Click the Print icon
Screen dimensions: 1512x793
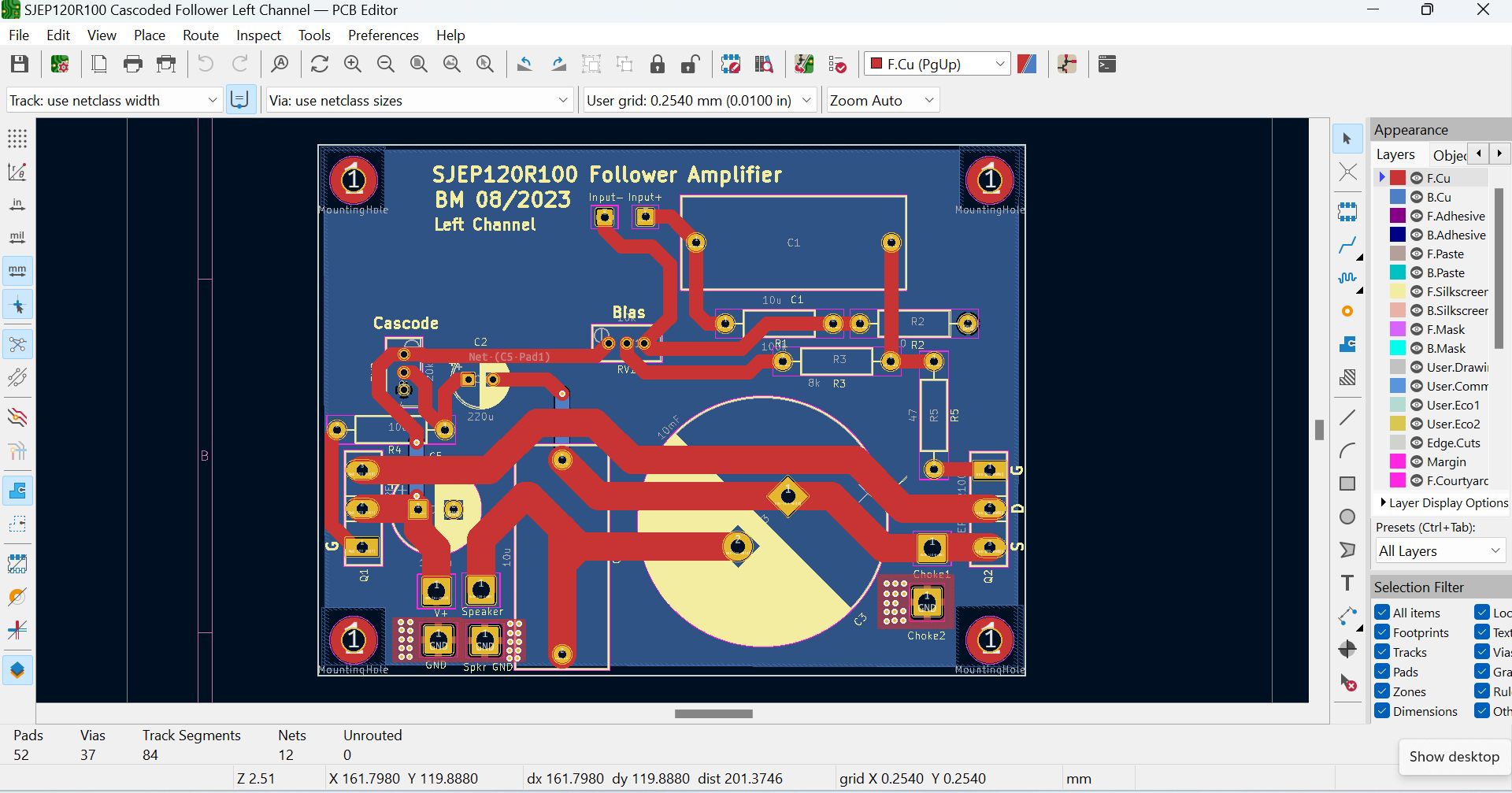(132, 65)
